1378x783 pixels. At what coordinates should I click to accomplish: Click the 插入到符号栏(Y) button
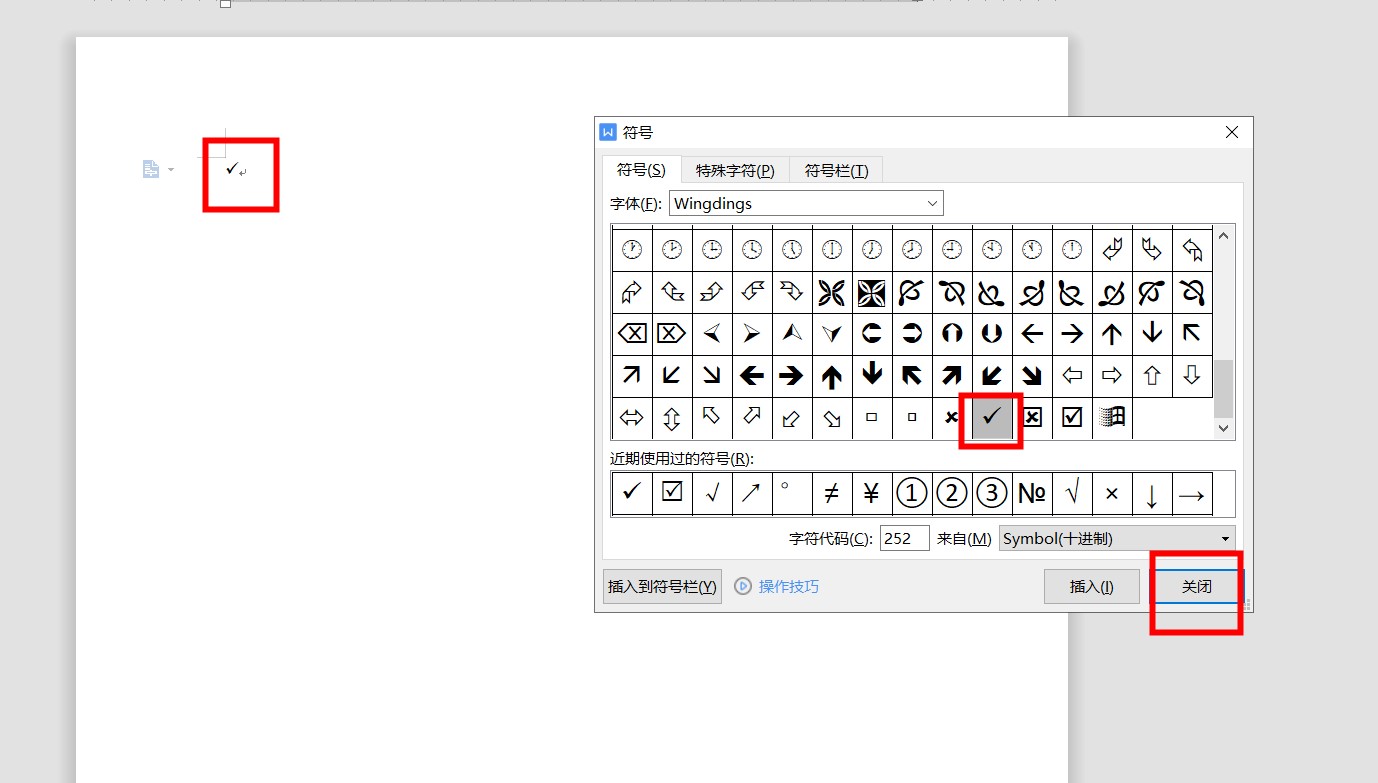[x=662, y=587]
